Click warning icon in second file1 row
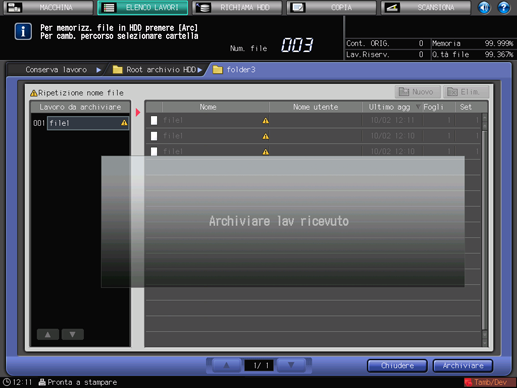Image resolution: width=517 pixels, height=388 pixels. click(265, 136)
